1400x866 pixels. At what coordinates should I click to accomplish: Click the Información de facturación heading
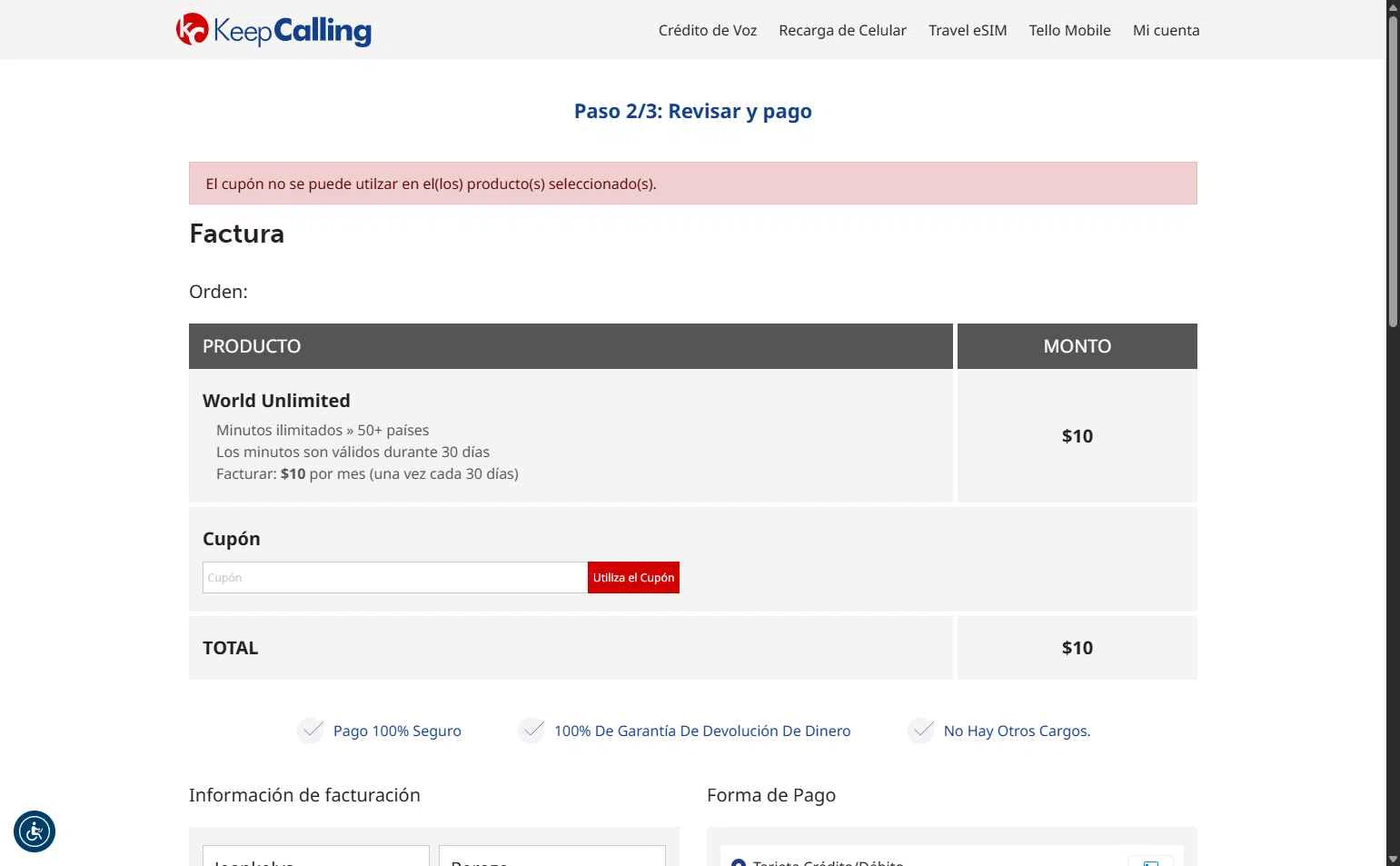coord(304,795)
